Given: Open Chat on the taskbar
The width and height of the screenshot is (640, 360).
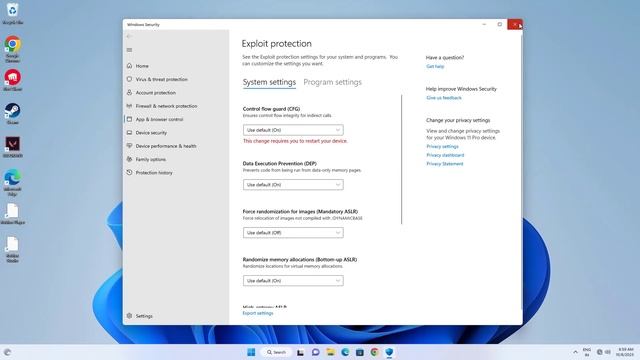Looking at the screenshot, I should 316,352.
